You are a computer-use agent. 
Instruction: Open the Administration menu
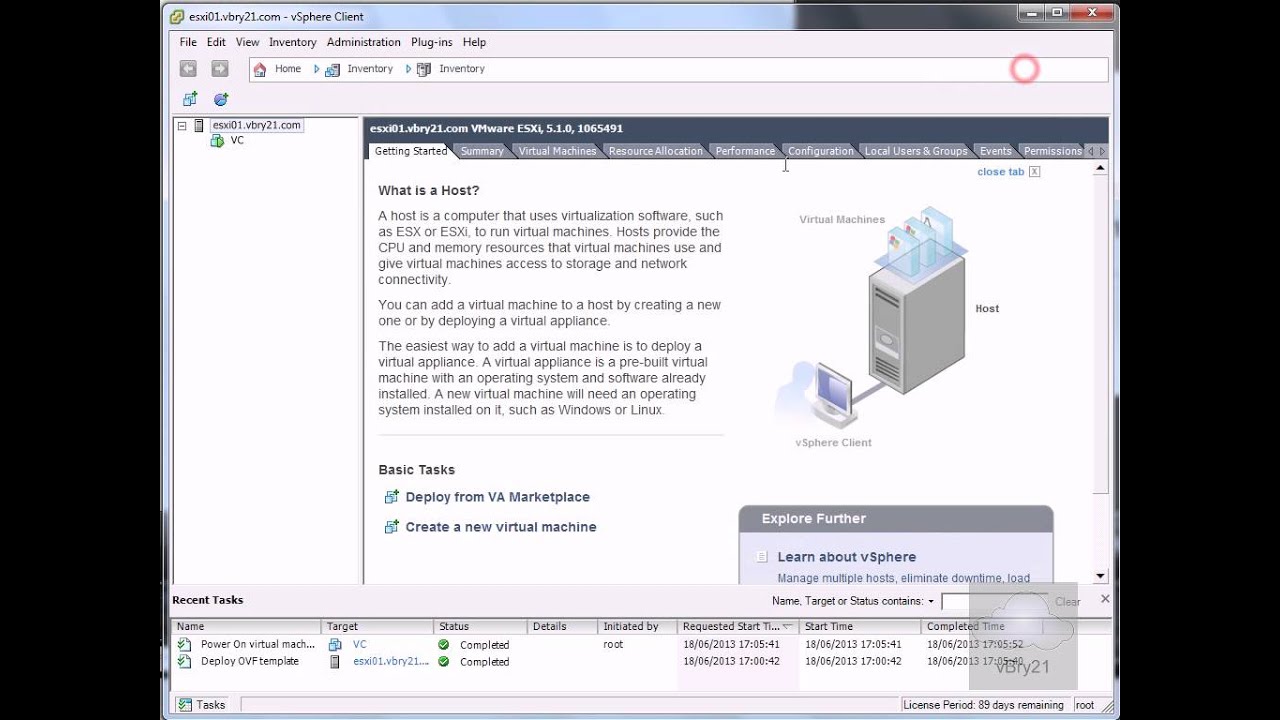[x=363, y=42]
